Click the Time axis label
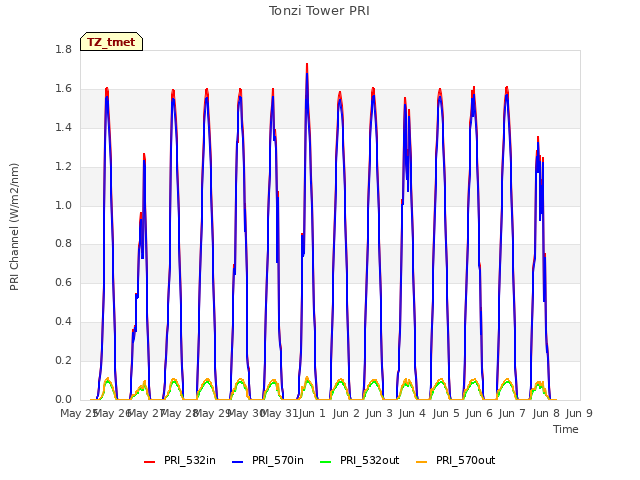The height and width of the screenshot is (480, 640). point(566,429)
